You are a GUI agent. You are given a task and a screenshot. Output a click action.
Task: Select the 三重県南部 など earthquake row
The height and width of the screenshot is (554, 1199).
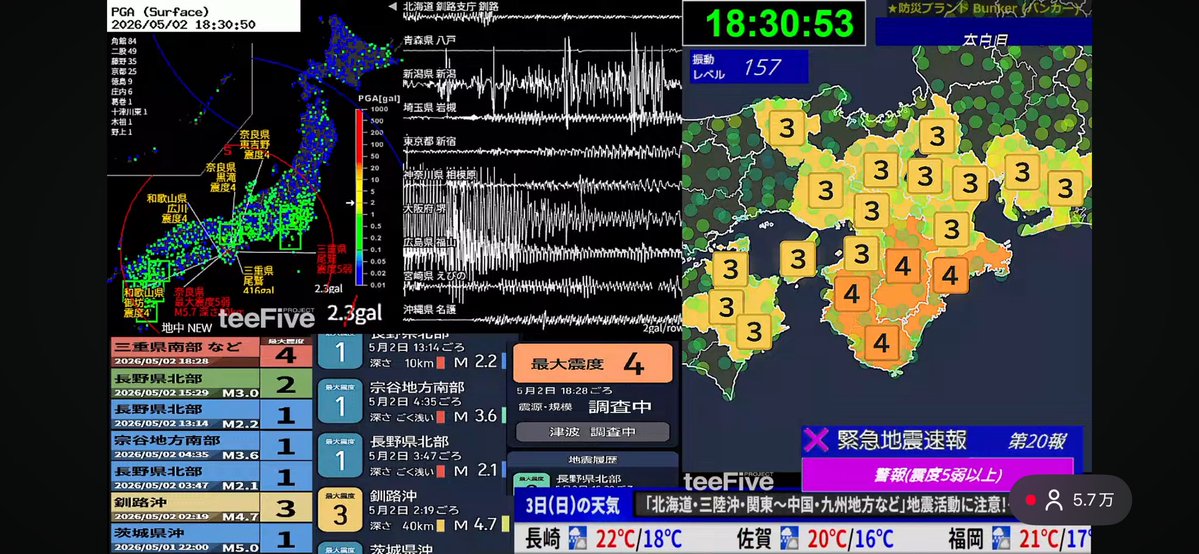[x=212, y=352]
